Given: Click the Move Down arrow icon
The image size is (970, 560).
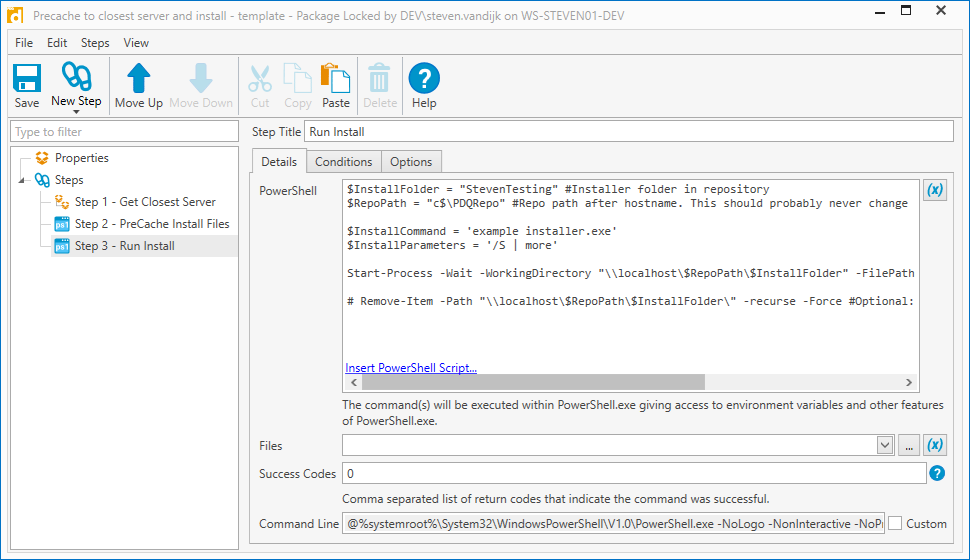Looking at the screenshot, I should (200, 79).
